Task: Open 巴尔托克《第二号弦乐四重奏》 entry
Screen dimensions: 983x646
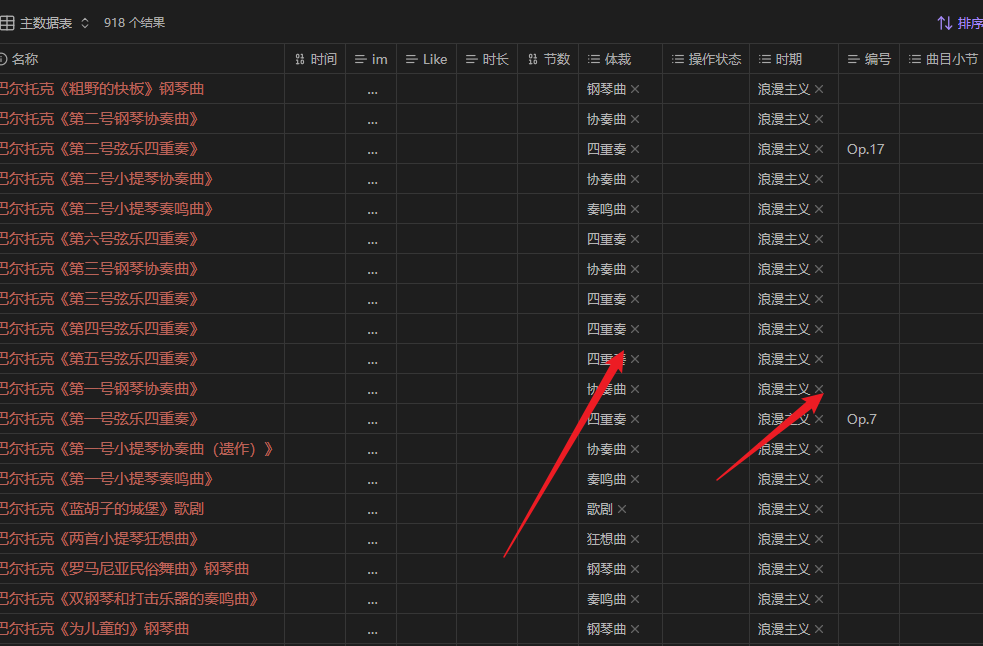Action: point(100,149)
